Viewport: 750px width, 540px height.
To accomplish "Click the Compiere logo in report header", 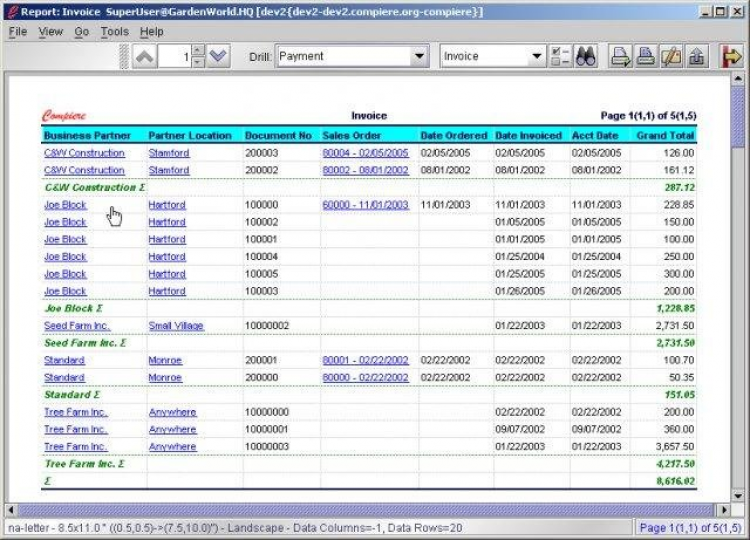I will click(x=64, y=116).
